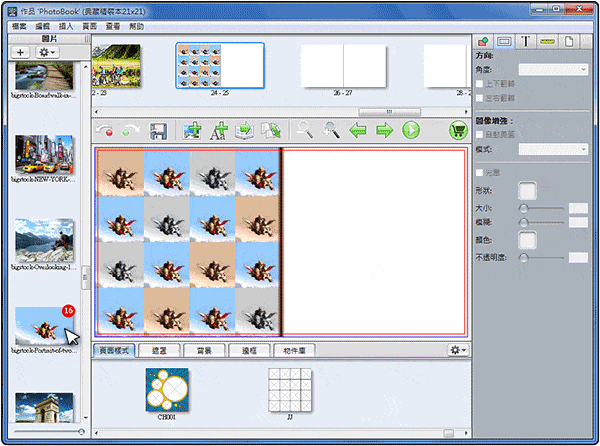Image resolution: width=600 pixels, height=446 pixels.
Task: Open the text 'T' properties panel tab
Action: (x=523, y=42)
